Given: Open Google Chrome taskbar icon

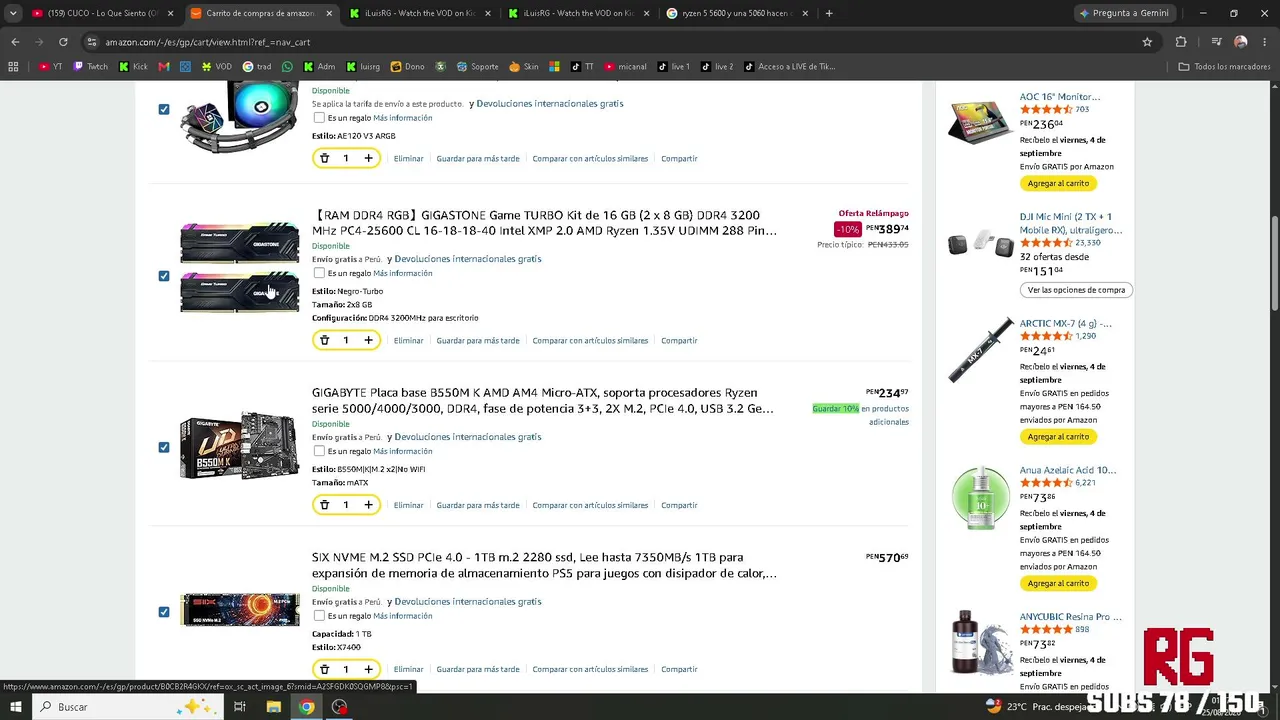Looking at the screenshot, I should (x=307, y=707).
